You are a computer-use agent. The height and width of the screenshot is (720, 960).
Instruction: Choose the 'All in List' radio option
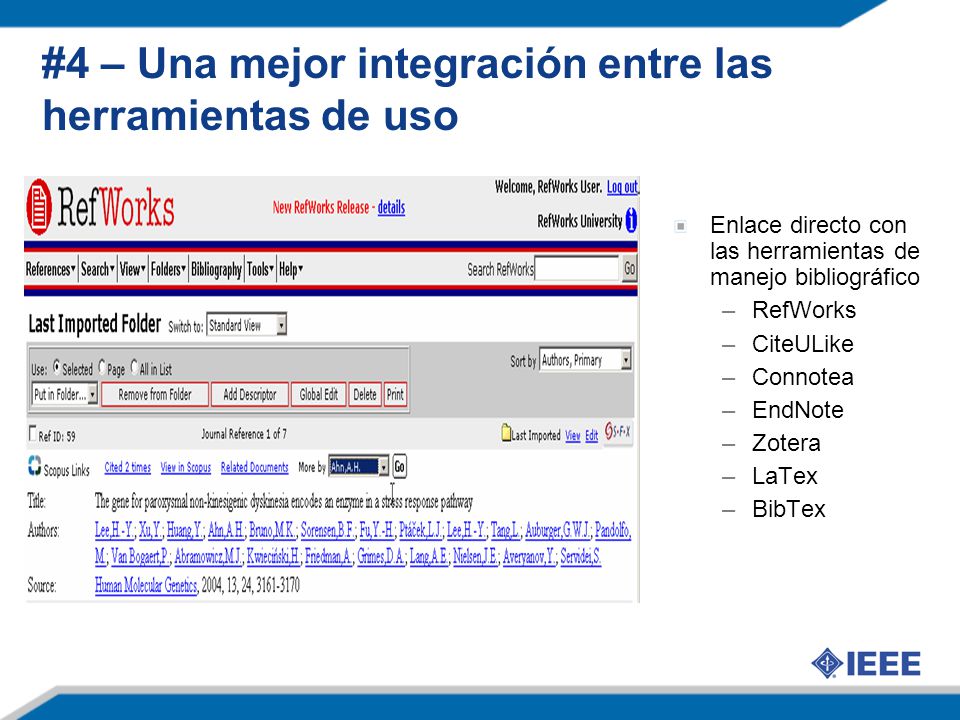tap(134, 367)
